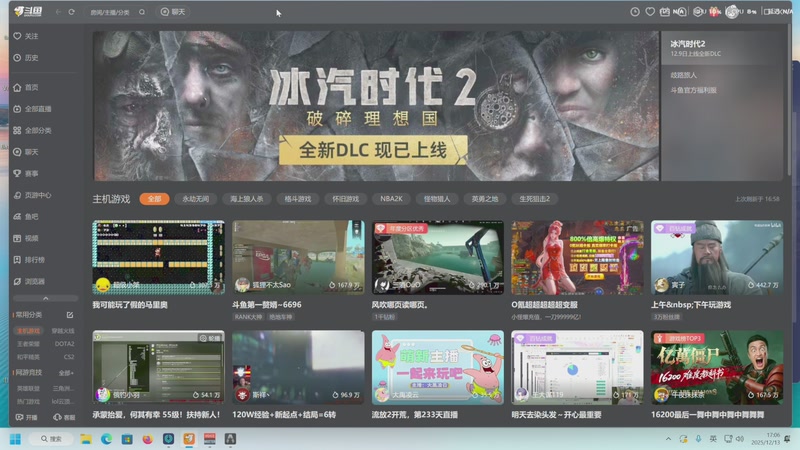Click the refresh icon in the title bar
Viewport: 800px width, 450px height.
click(71, 12)
